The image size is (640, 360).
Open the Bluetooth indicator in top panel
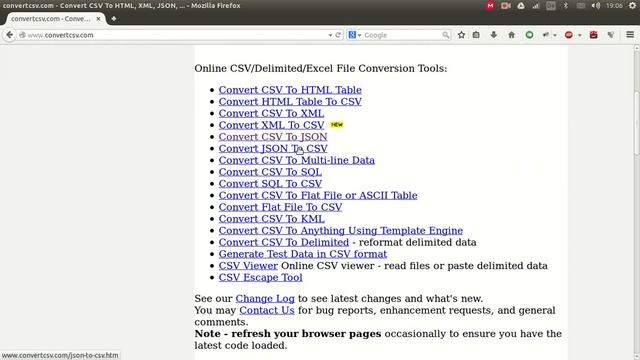coord(565,6)
